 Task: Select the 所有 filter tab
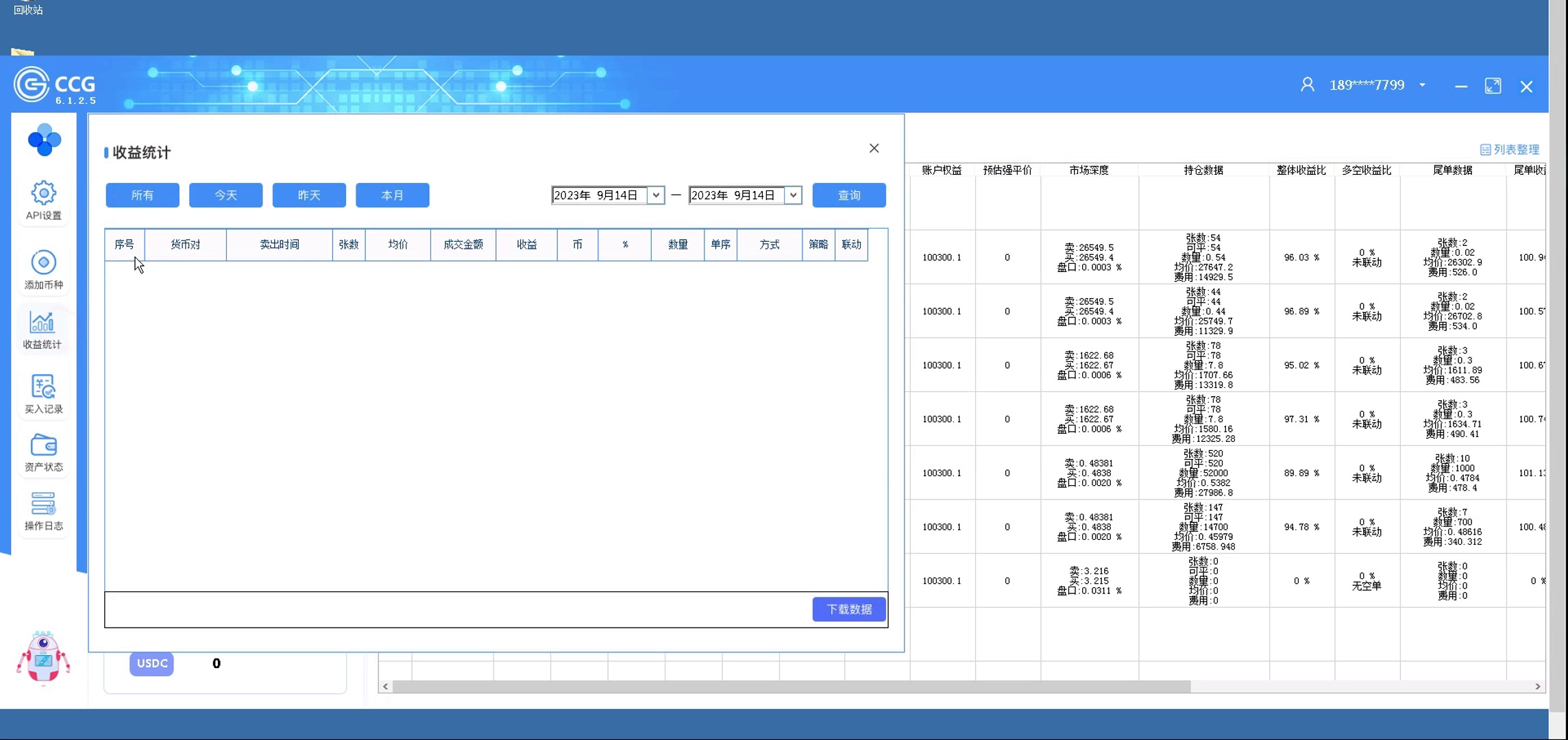(143, 195)
